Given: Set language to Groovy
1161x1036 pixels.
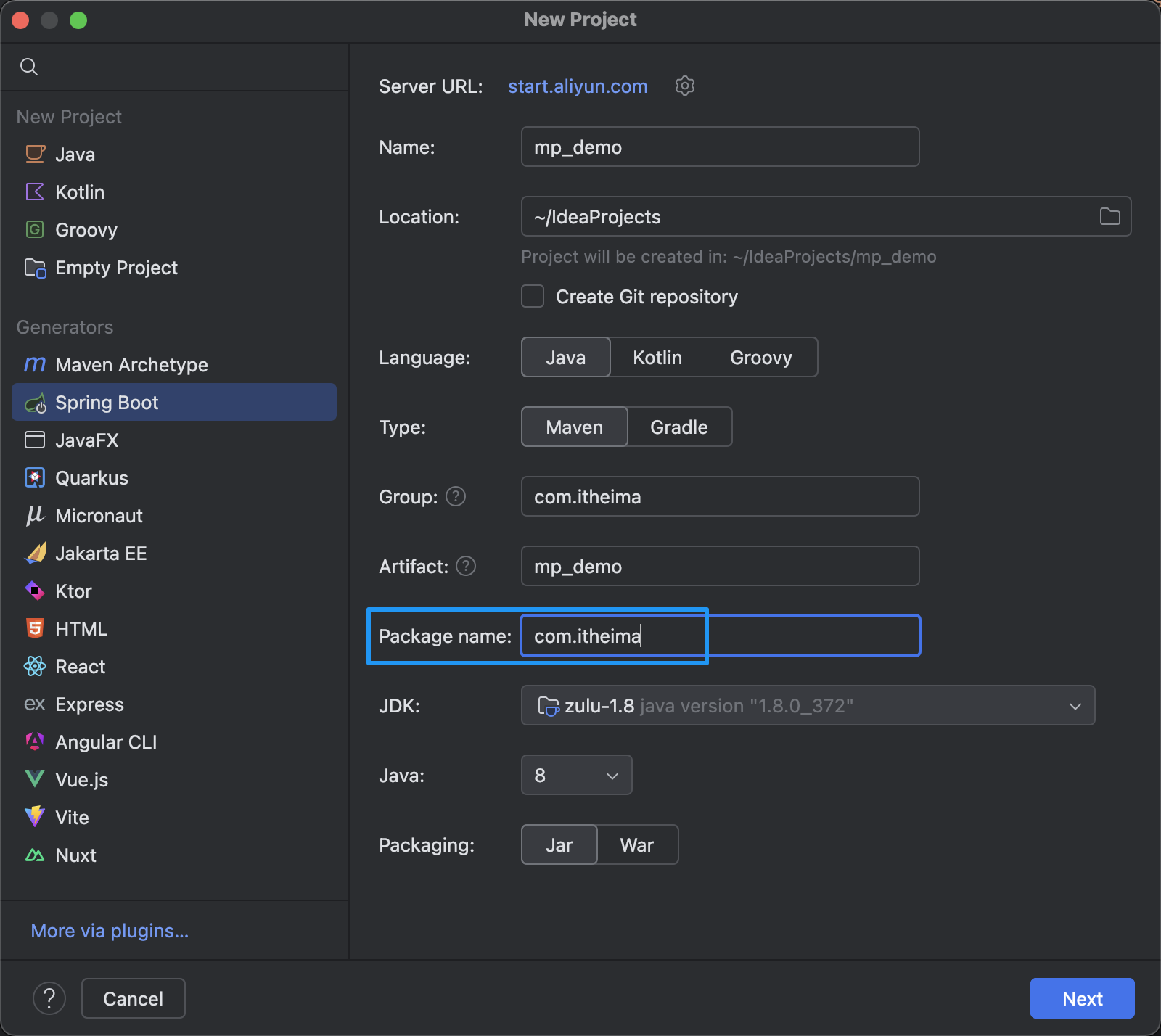Looking at the screenshot, I should click(x=761, y=357).
